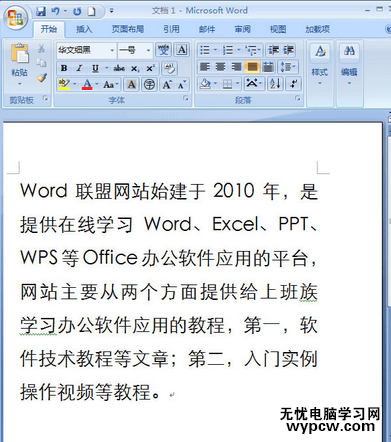Open the 字体 dialog launcher
This screenshot has height=442, width=391.
point(186,99)
